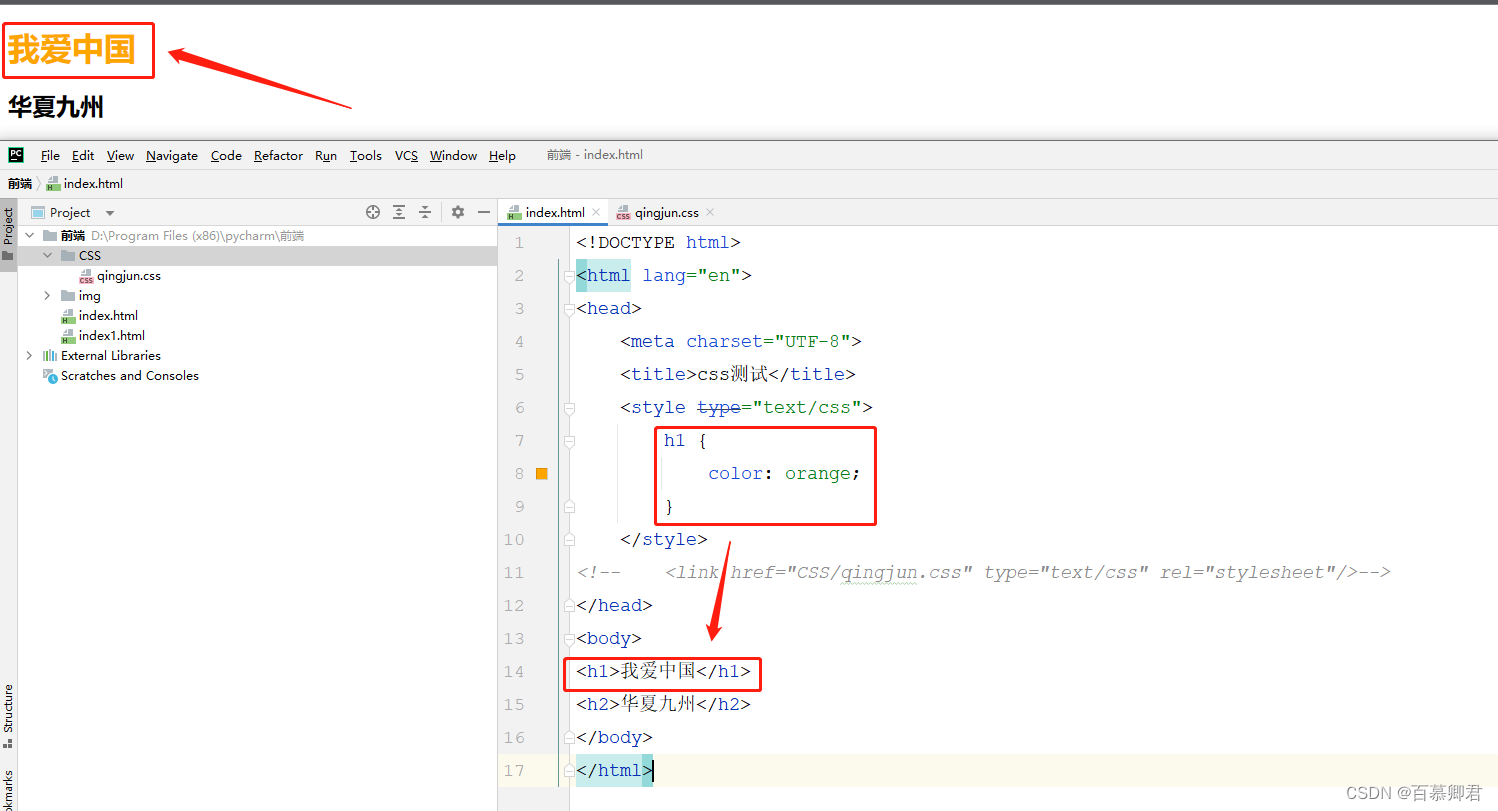Collapse the 前端 project root folder

[29, 236]
